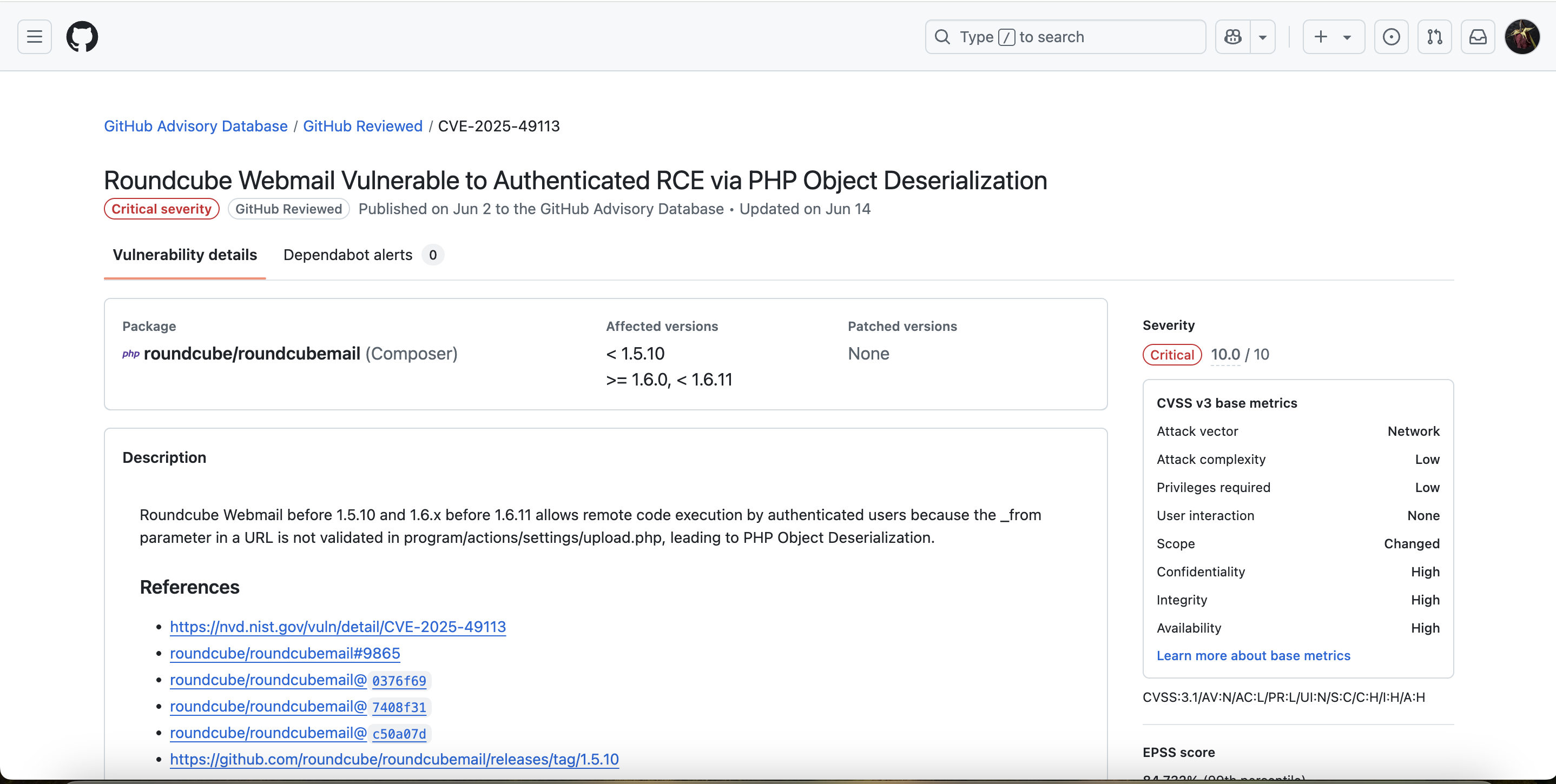Go to the GitHub homepage via the logo

point(82,37)
